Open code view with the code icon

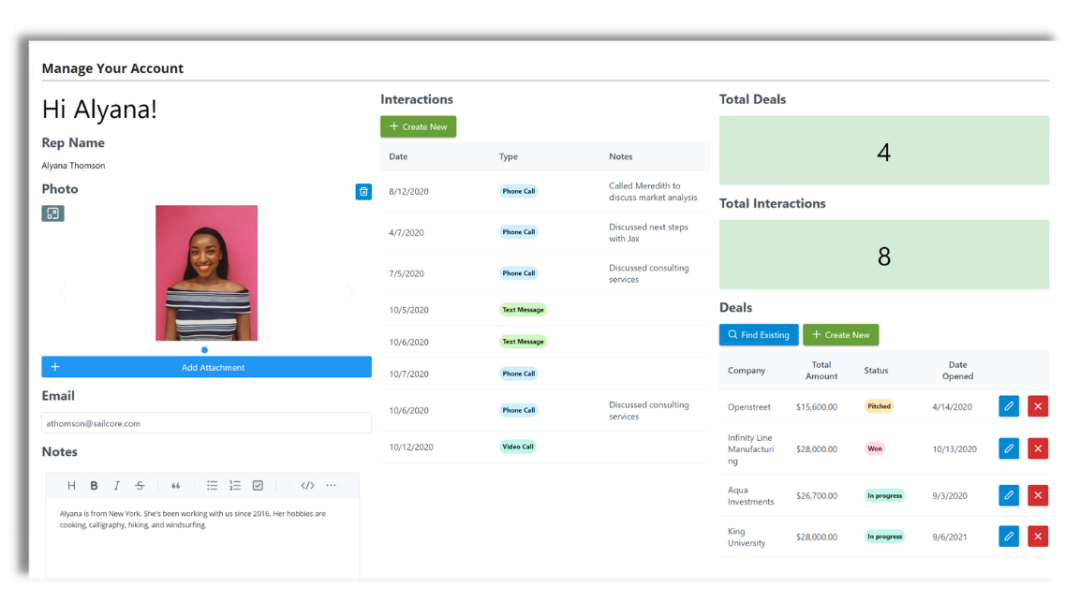pyautogui.click(x=307, y=485)
